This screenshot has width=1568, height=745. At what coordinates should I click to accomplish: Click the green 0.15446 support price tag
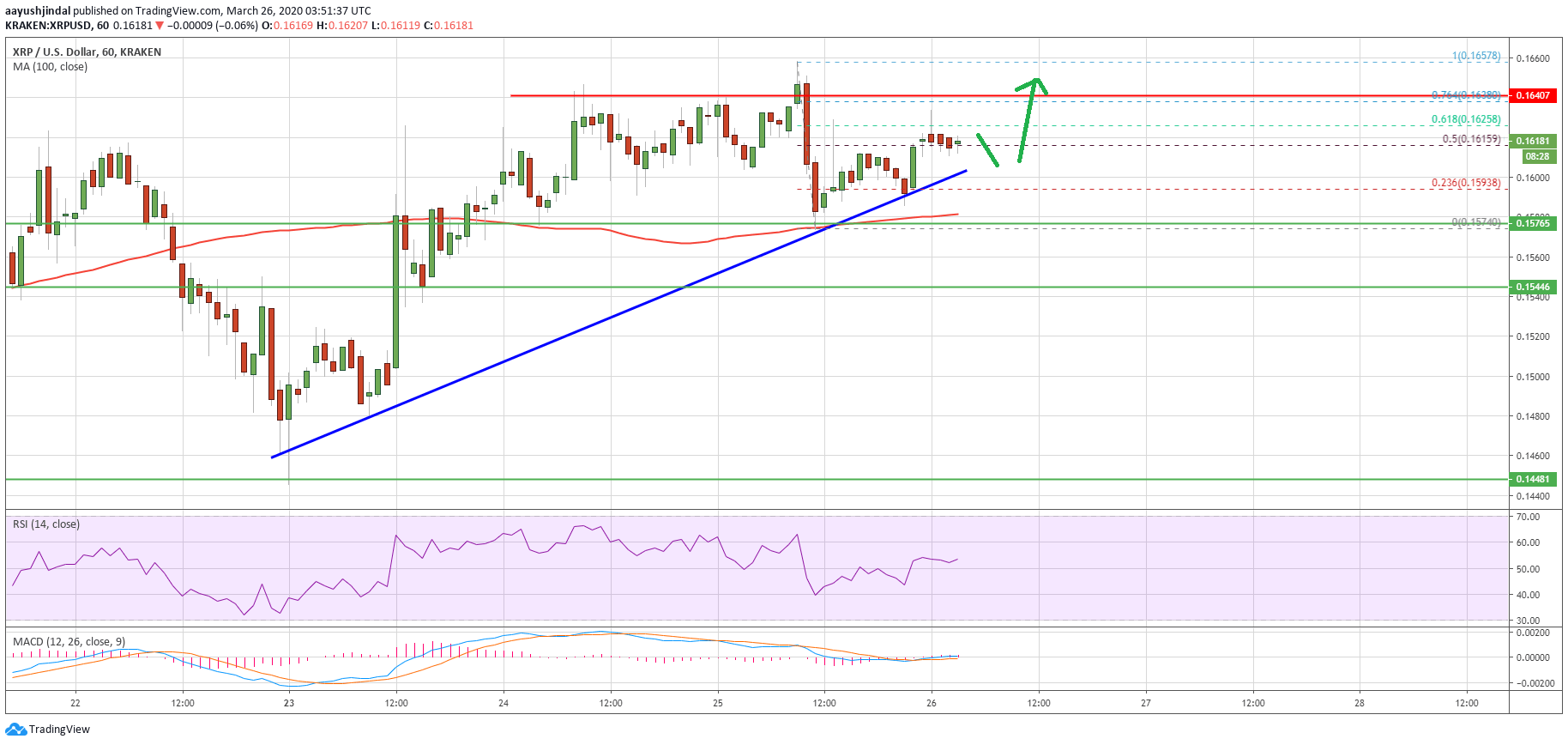tap(1533, 287)
